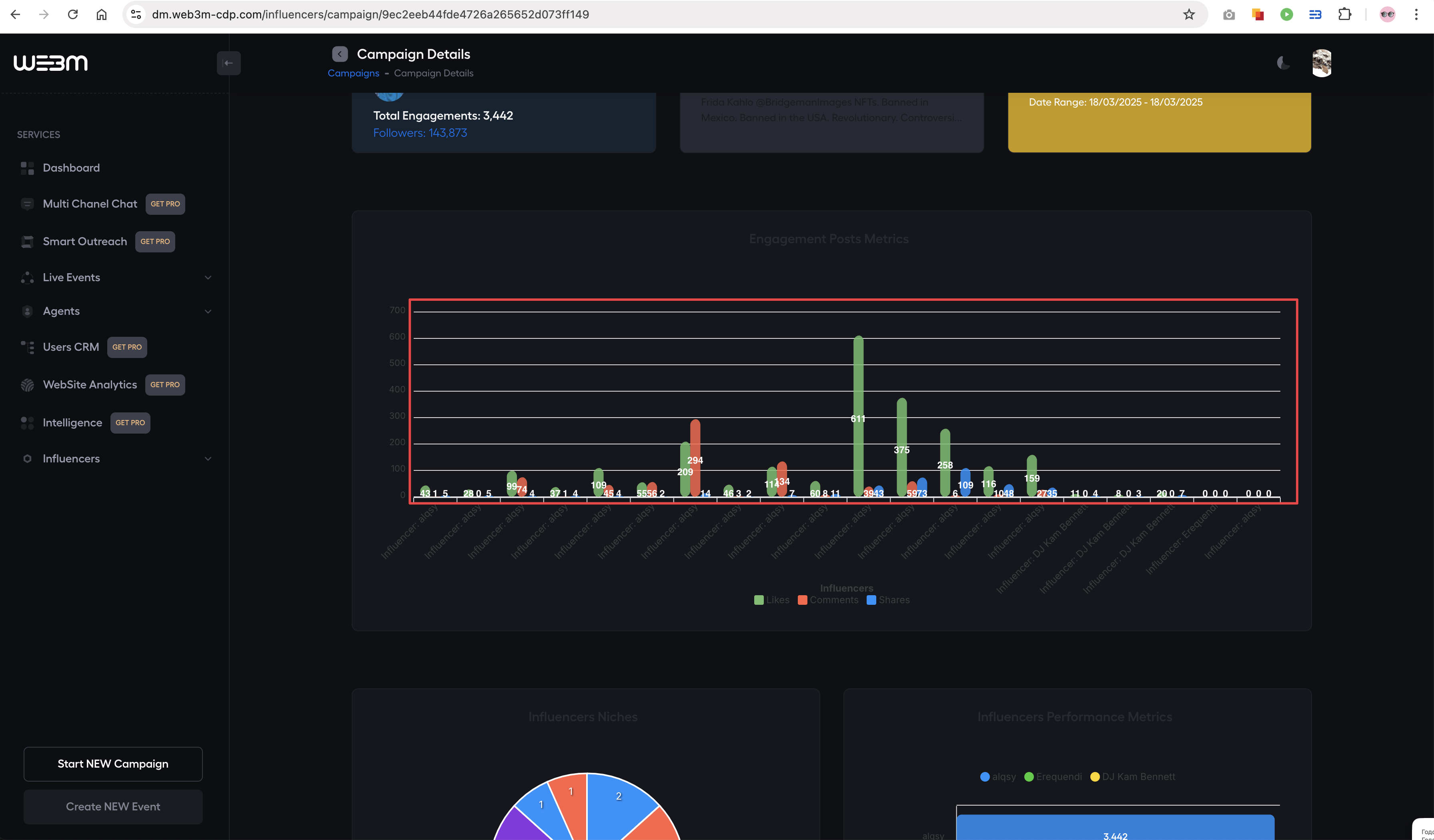Click the WebSite Analytics icon in the sidebar

click(27, 385)
